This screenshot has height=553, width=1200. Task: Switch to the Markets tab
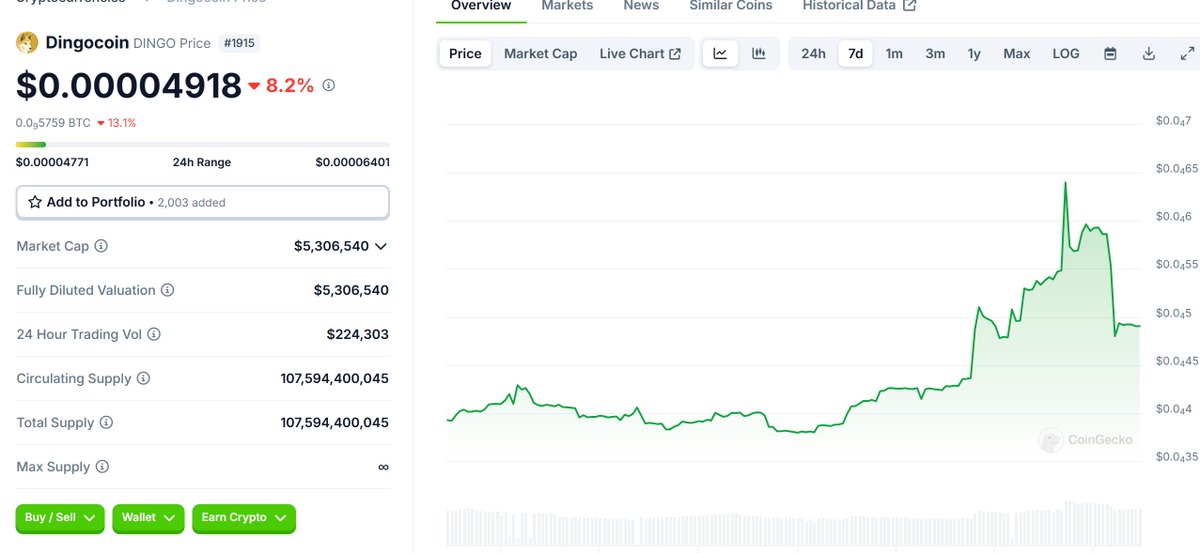point(567,6)
